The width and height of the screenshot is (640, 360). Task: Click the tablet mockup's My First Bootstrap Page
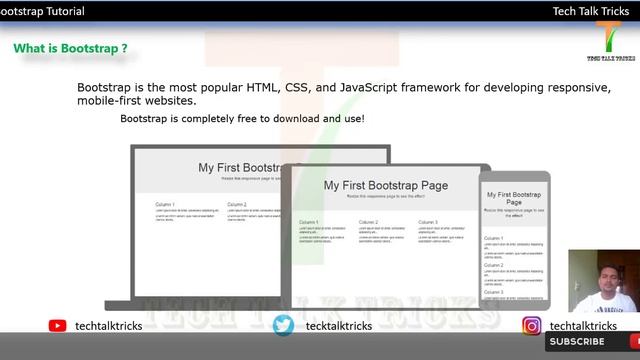click(x=386, y=185)
